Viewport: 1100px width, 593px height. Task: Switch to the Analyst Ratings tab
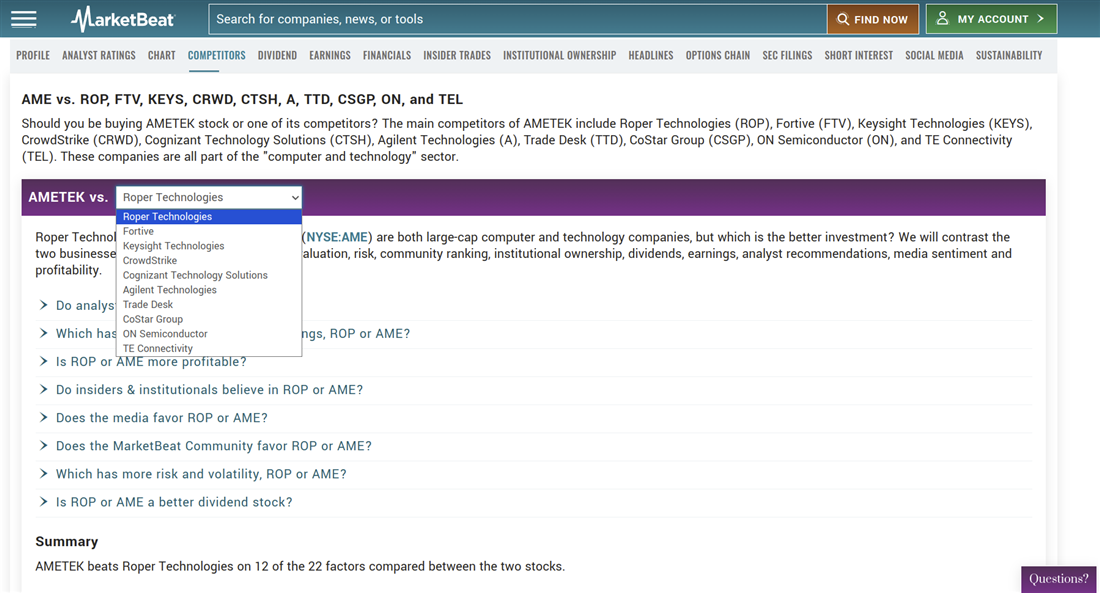[x=98, y=55]
